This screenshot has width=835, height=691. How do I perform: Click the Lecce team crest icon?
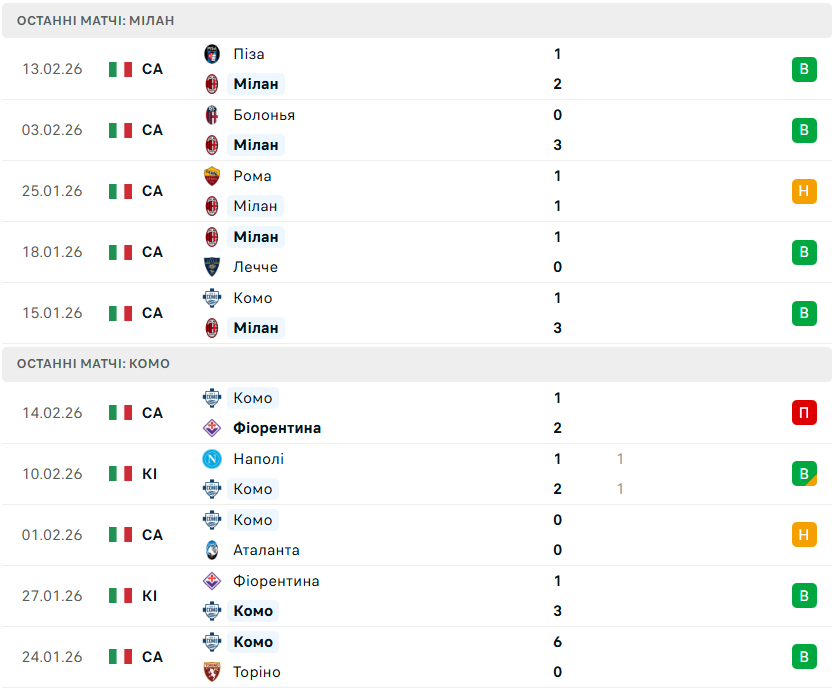tap(212, 267)
